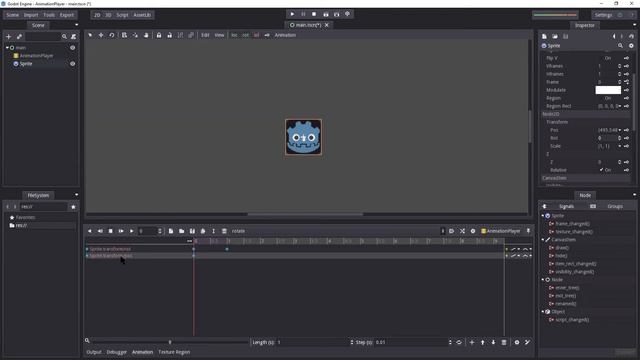Lock the selected object
Viewport: 640px width, 360px height.
point(159,35)
